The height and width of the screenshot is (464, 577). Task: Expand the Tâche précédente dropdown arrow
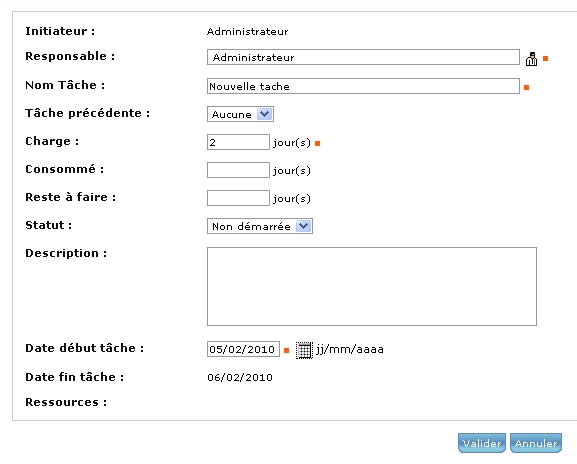coord(264,114)
